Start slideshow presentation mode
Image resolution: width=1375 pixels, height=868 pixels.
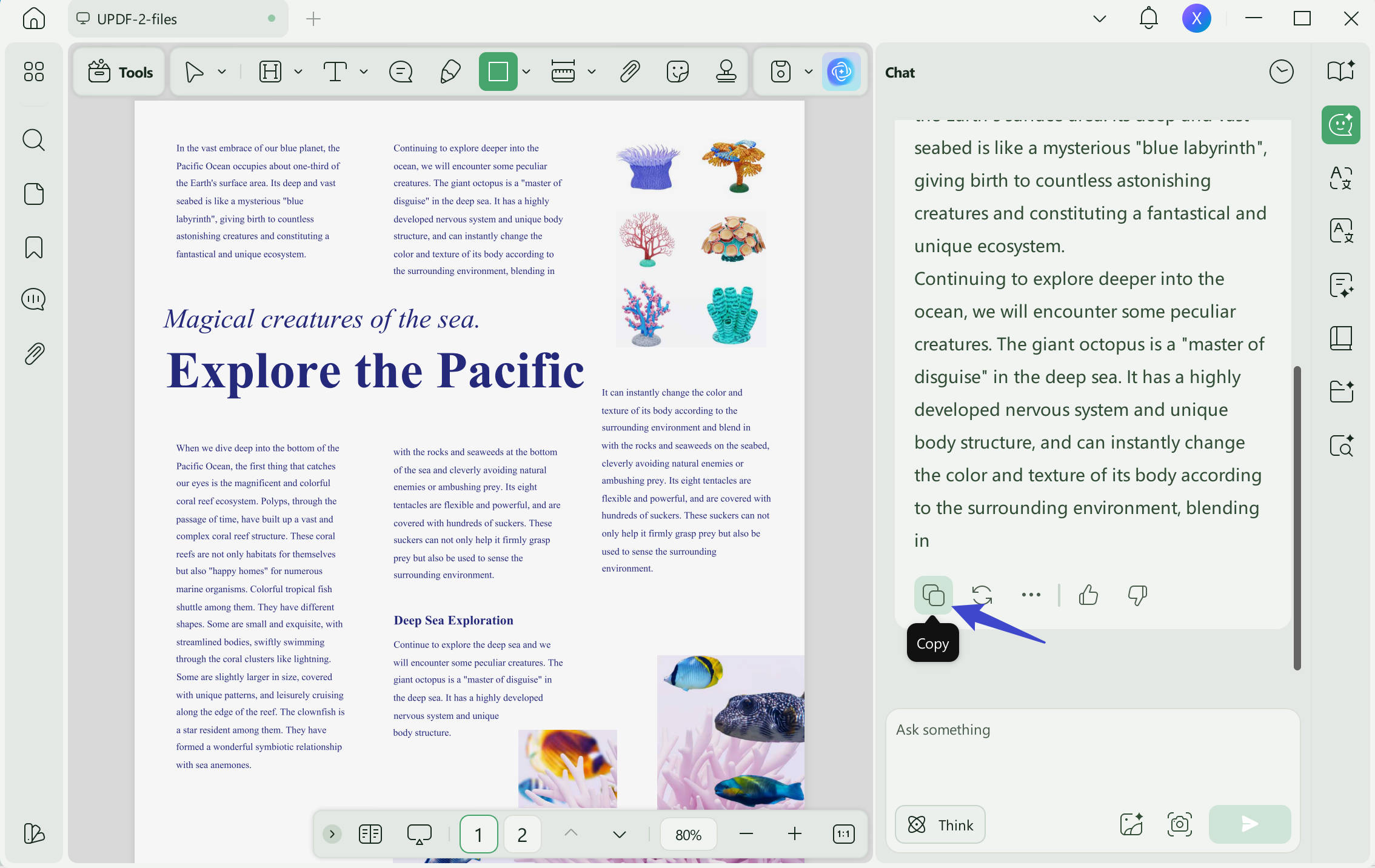(x=419, y=835)
